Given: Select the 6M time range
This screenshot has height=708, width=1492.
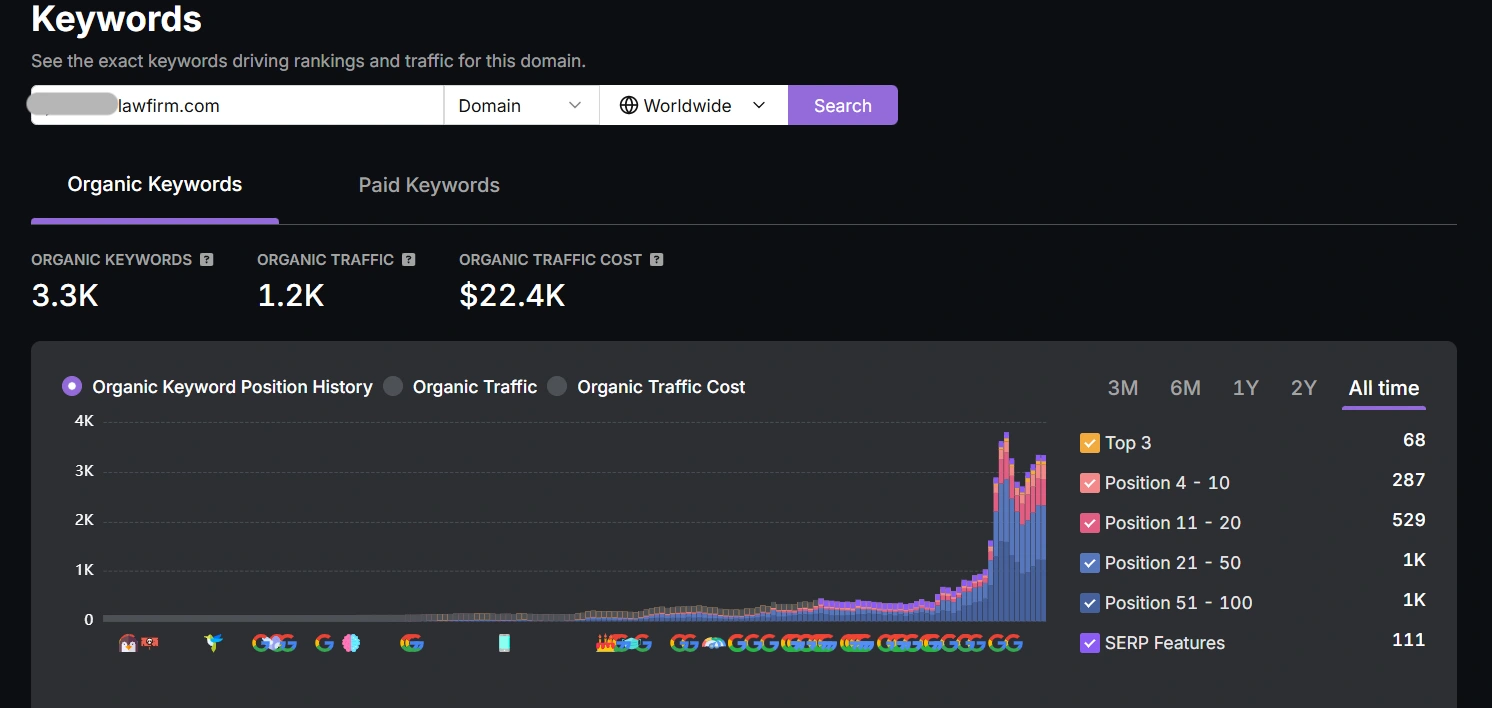Looking at the screenshot, I should pos(1185,388).
